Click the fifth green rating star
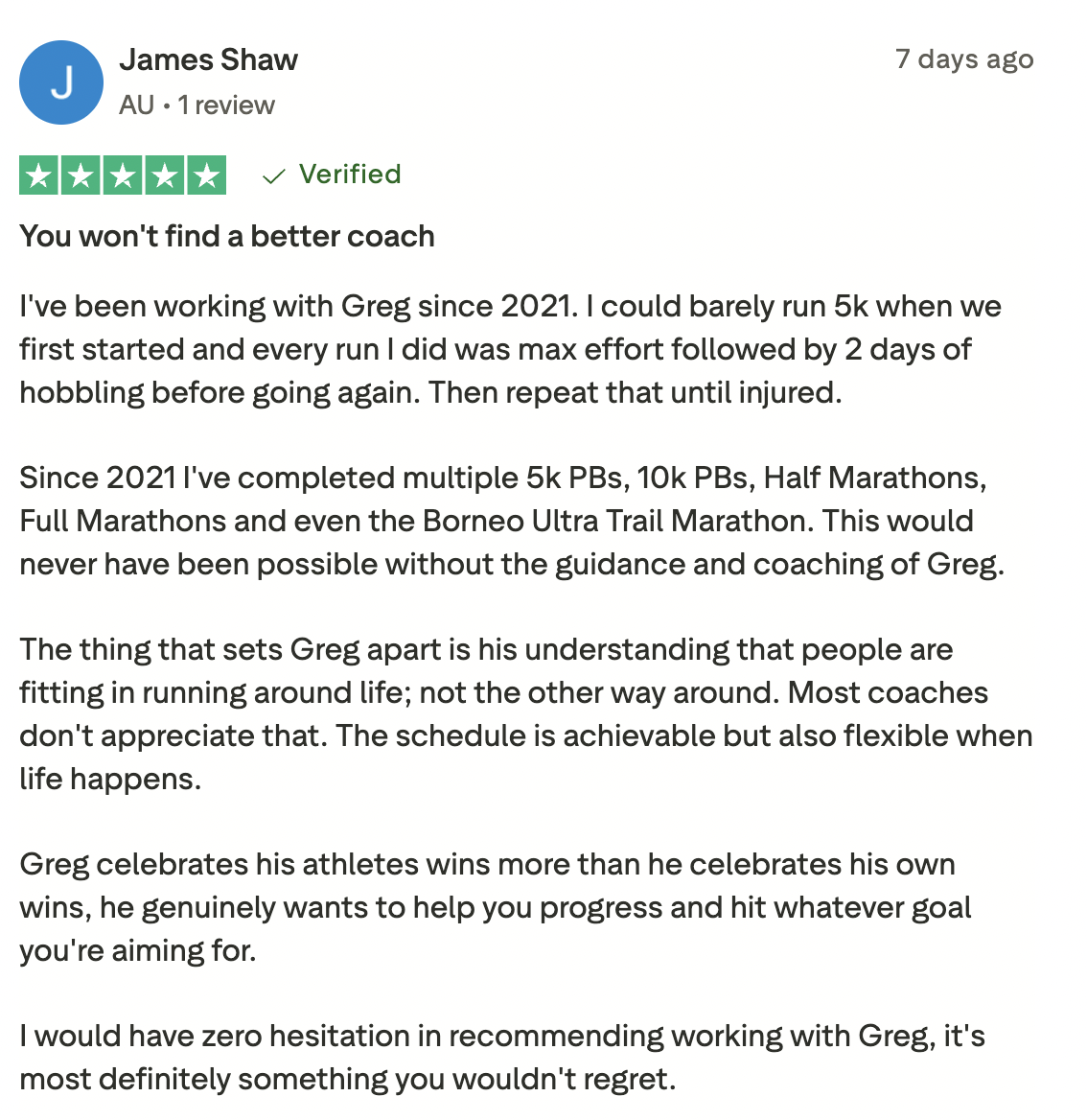Viewport: 1087px width, 1120px height. [207, 175]
